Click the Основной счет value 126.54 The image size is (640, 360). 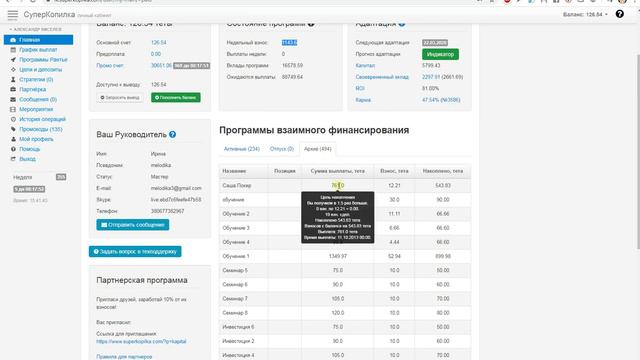(x=158, y=43)
